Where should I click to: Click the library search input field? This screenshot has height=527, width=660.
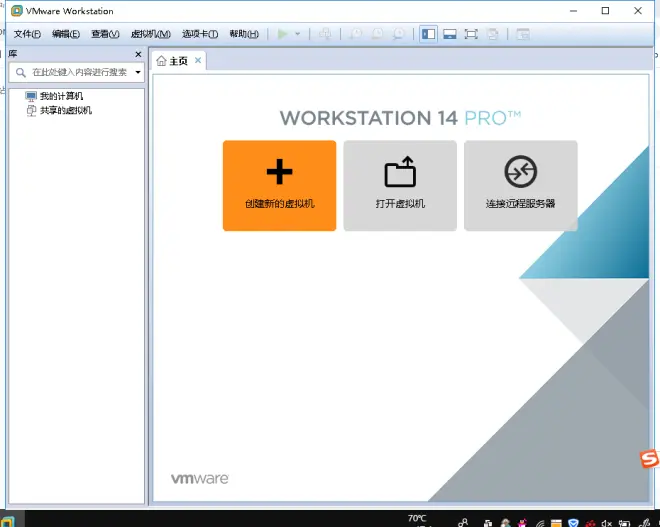[x=77, y=72]
